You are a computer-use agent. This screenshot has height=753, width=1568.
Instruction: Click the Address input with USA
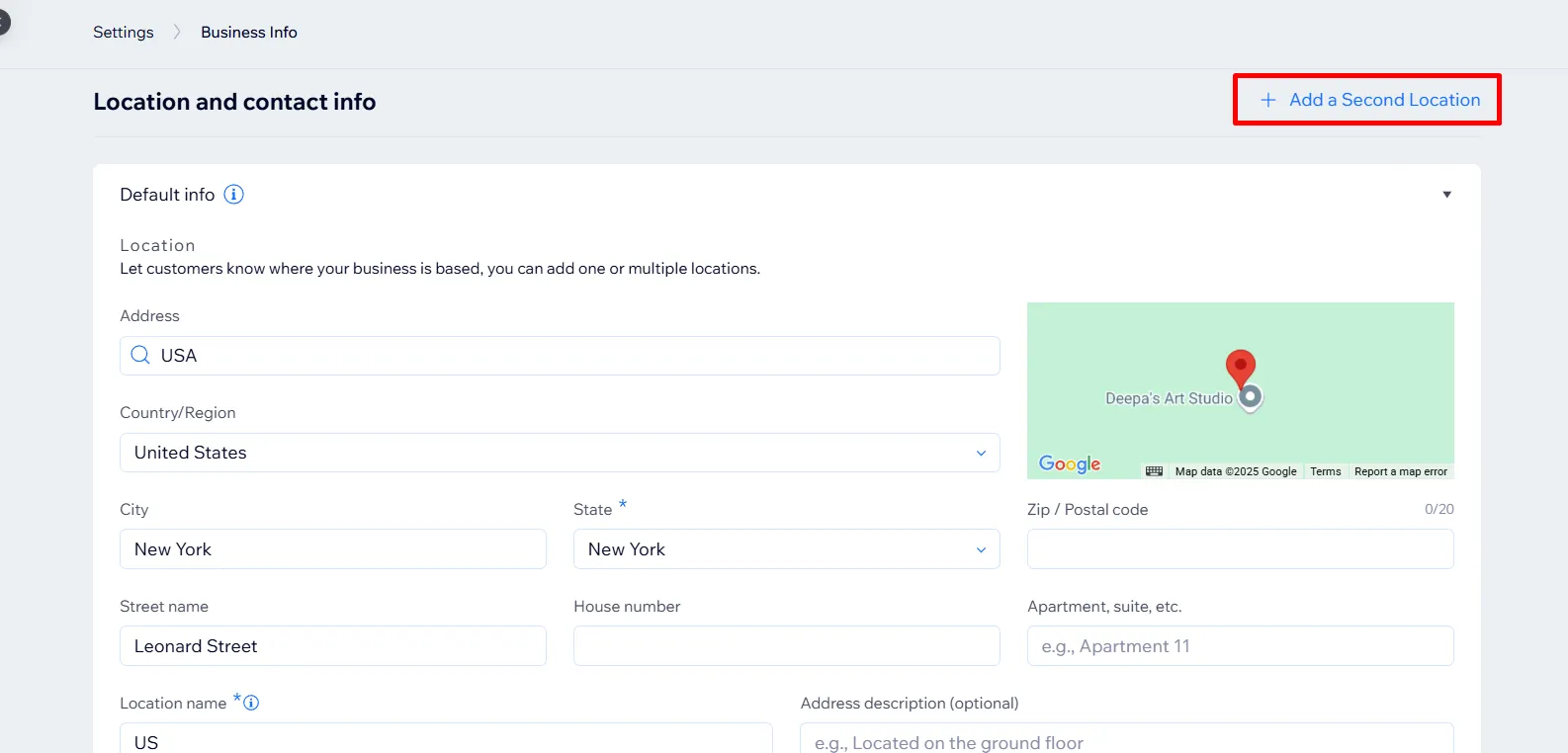(x=560, y=356)
